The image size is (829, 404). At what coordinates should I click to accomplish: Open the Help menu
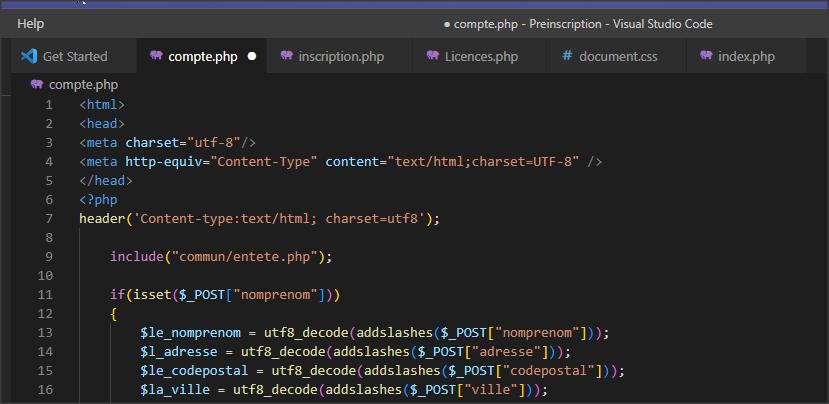tap(31, 24)
